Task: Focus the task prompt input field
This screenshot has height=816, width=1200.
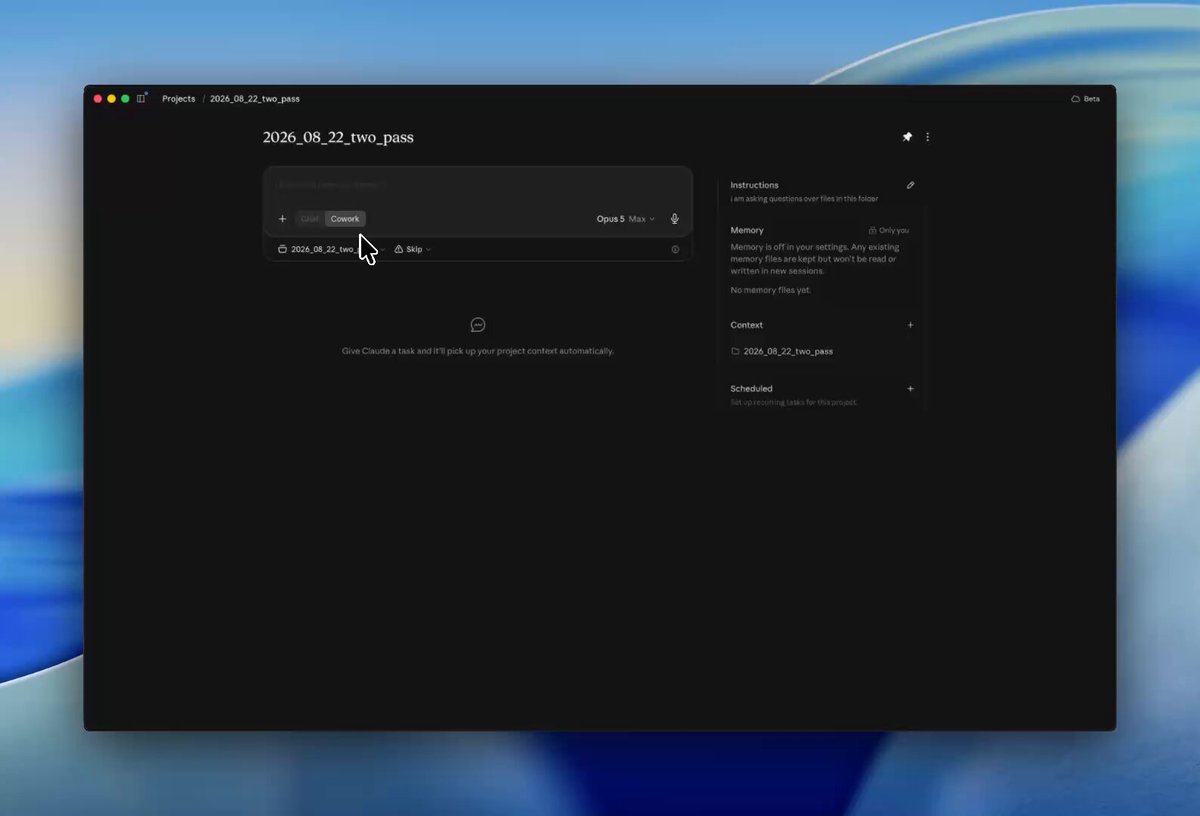Action: click(478, 185)
